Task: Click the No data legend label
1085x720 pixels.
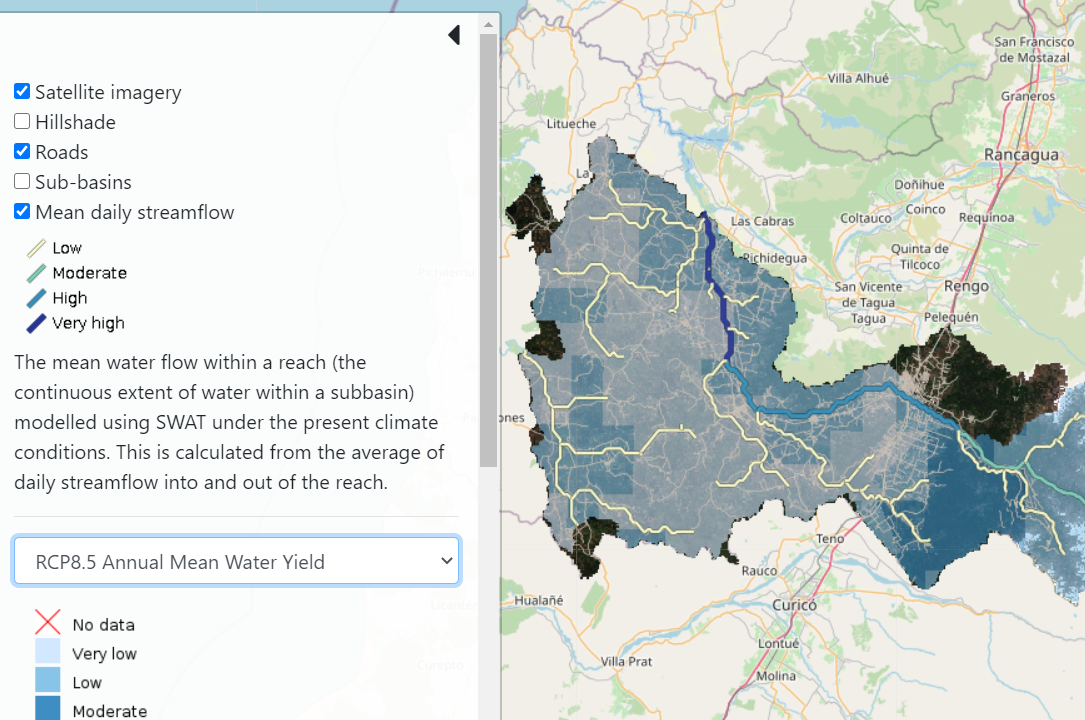Action: pyautogui.click(x=104, y=625)
